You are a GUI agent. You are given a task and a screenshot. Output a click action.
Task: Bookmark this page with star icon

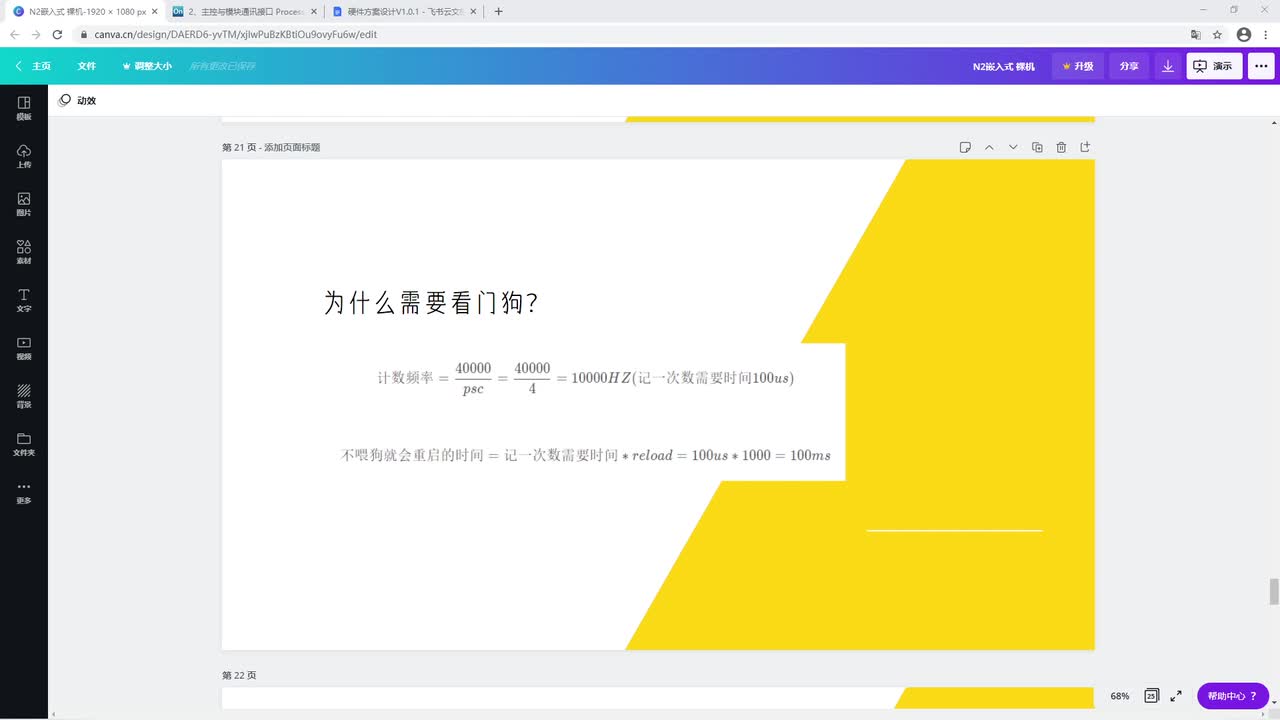point(1217,34)
